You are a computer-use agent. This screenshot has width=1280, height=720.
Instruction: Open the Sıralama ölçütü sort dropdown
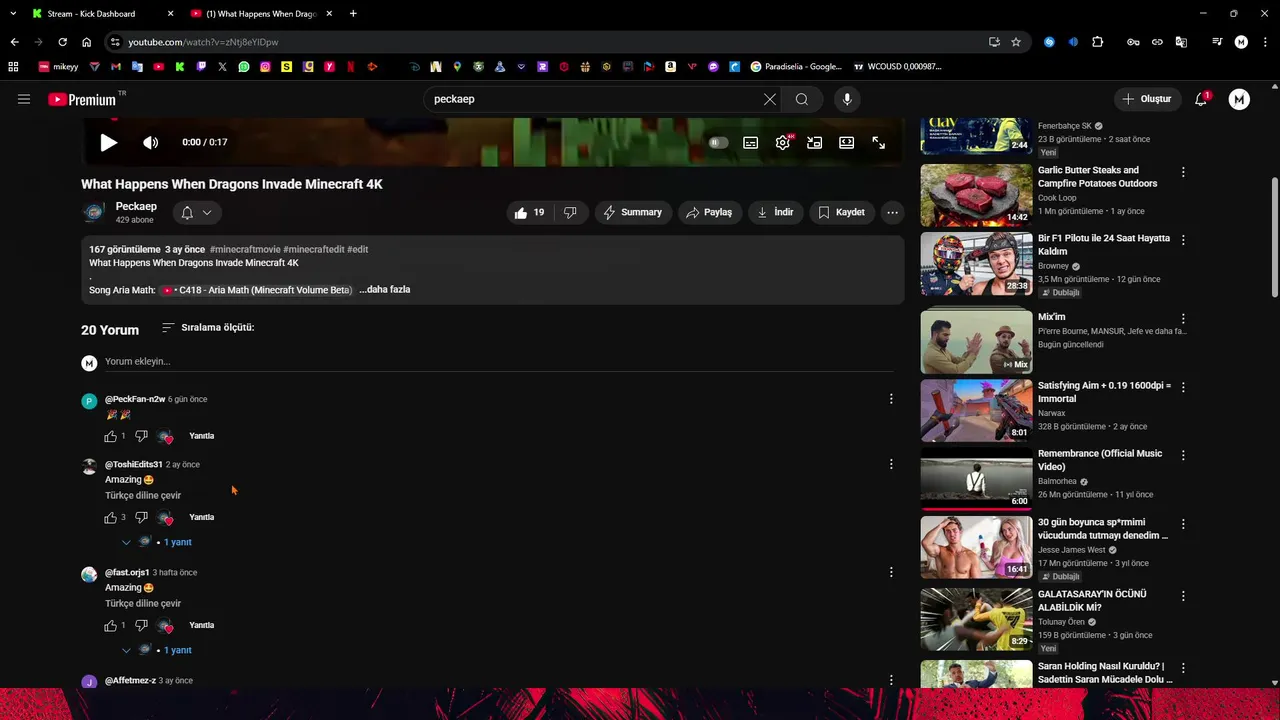208,327
